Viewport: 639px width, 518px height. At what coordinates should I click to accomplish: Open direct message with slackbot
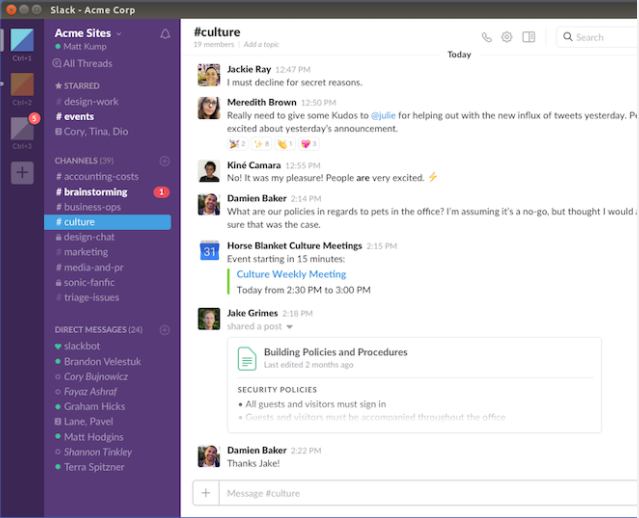click(x=77, y=346)
